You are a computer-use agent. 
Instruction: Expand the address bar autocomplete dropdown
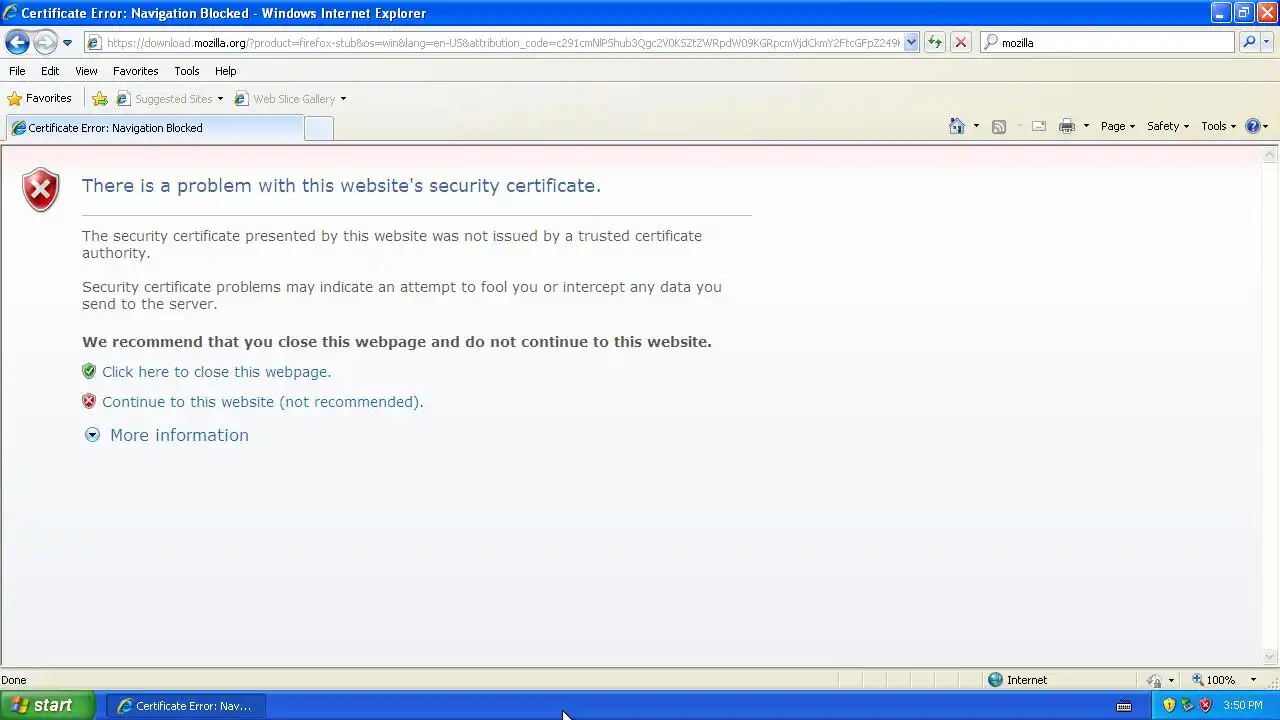pos(911,43)
